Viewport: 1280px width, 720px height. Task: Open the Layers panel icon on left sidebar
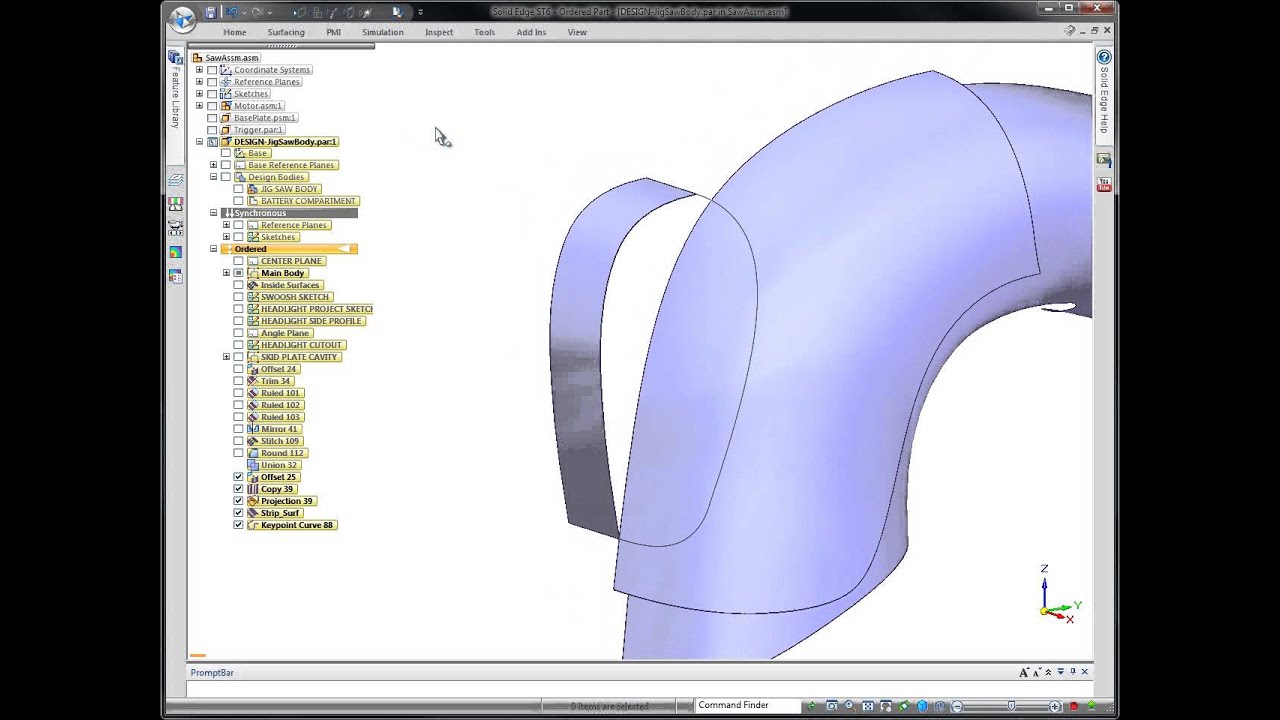tap(175, 180)
